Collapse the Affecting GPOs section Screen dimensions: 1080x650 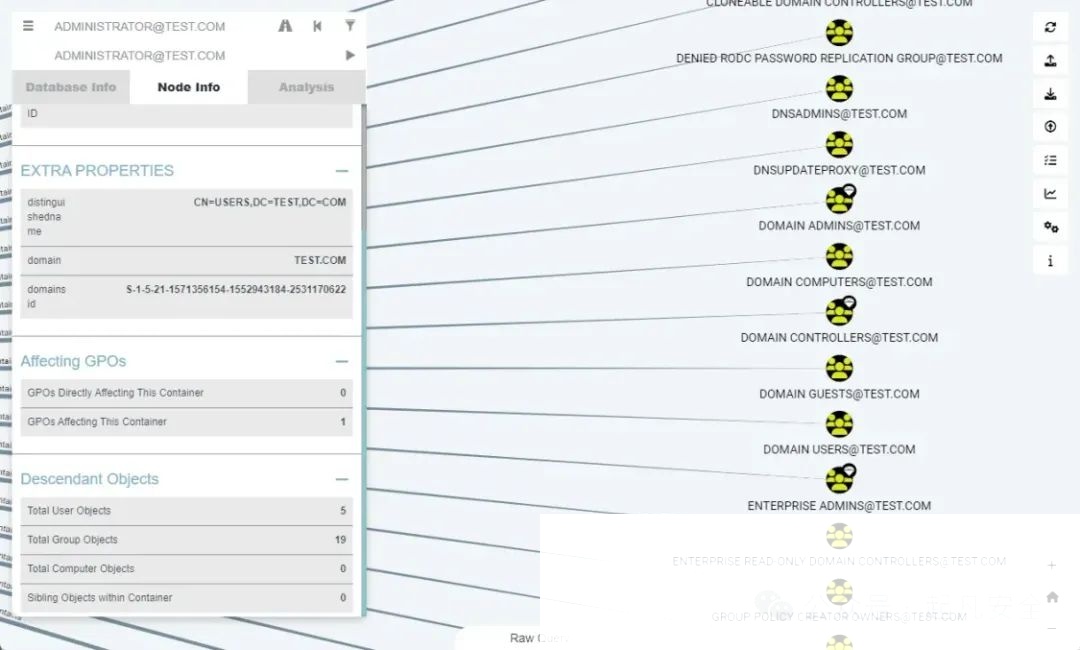click(342, 361)
